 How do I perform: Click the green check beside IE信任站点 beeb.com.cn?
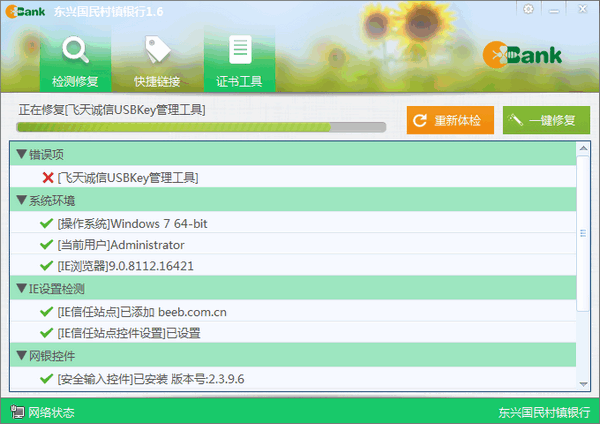point(46,311)
